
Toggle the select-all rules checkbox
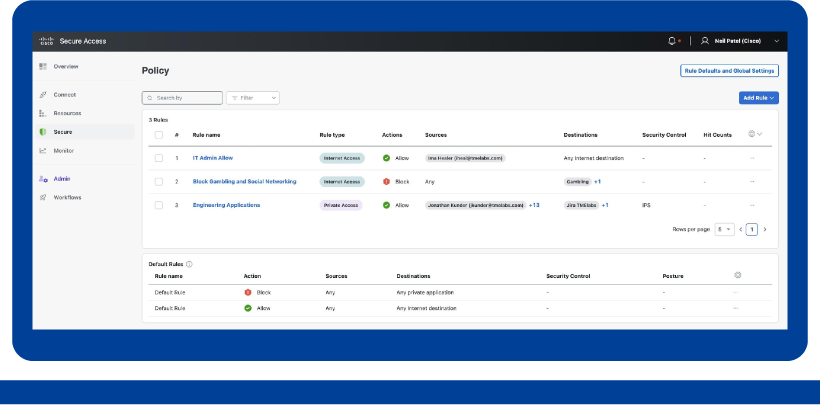click(158, 135)
